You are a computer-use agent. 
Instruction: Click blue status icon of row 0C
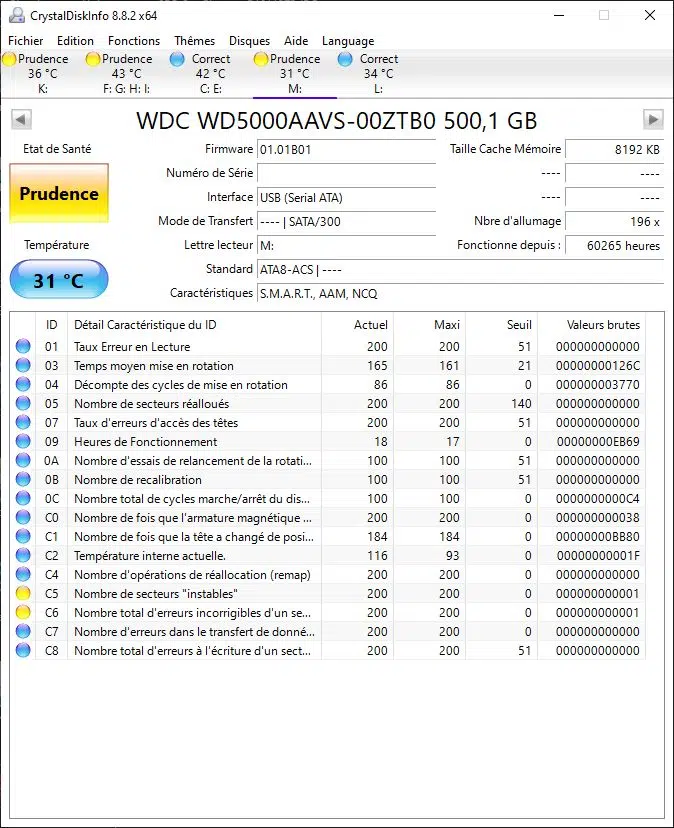pyautogui.click(x=23, y=498)
